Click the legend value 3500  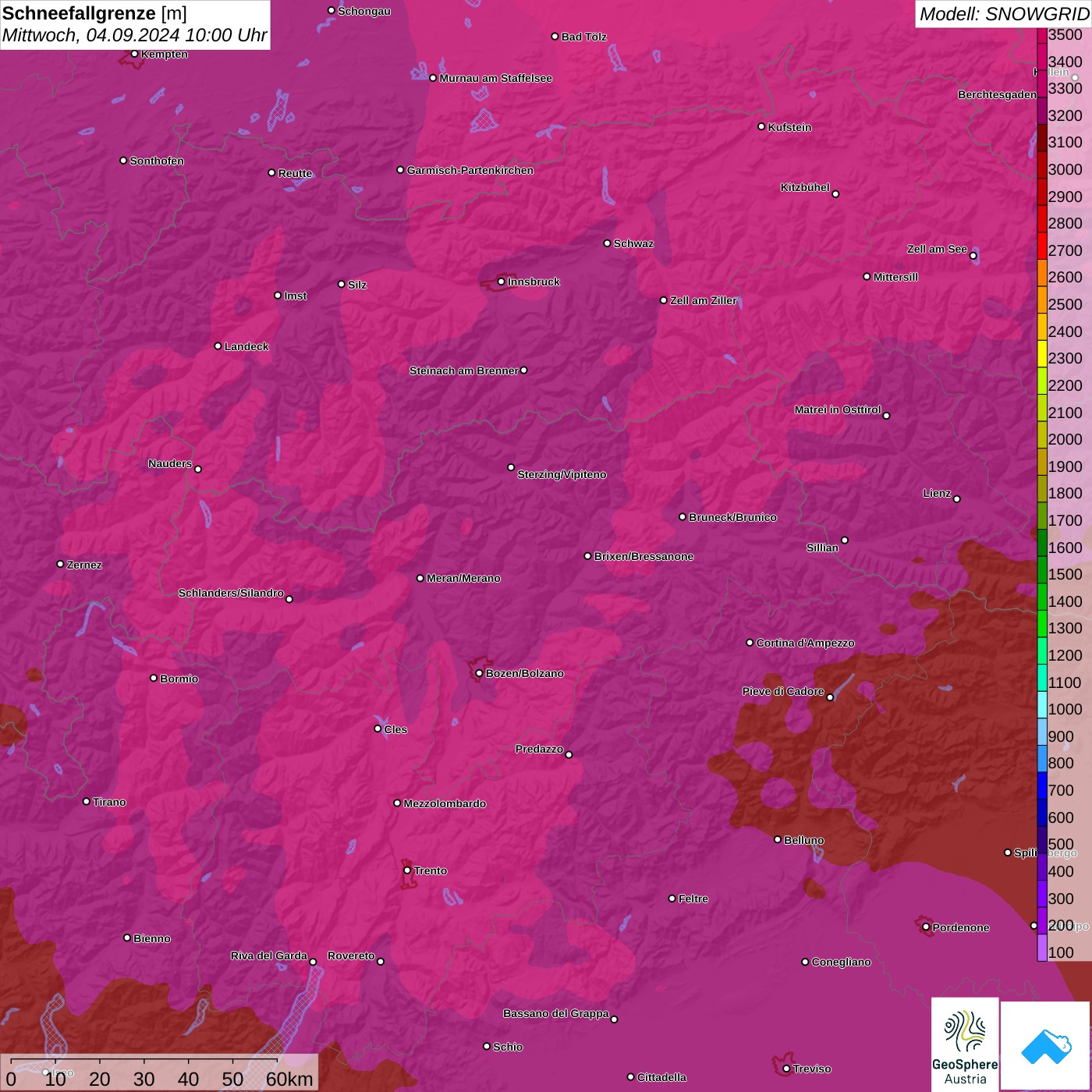point(1065,34)
